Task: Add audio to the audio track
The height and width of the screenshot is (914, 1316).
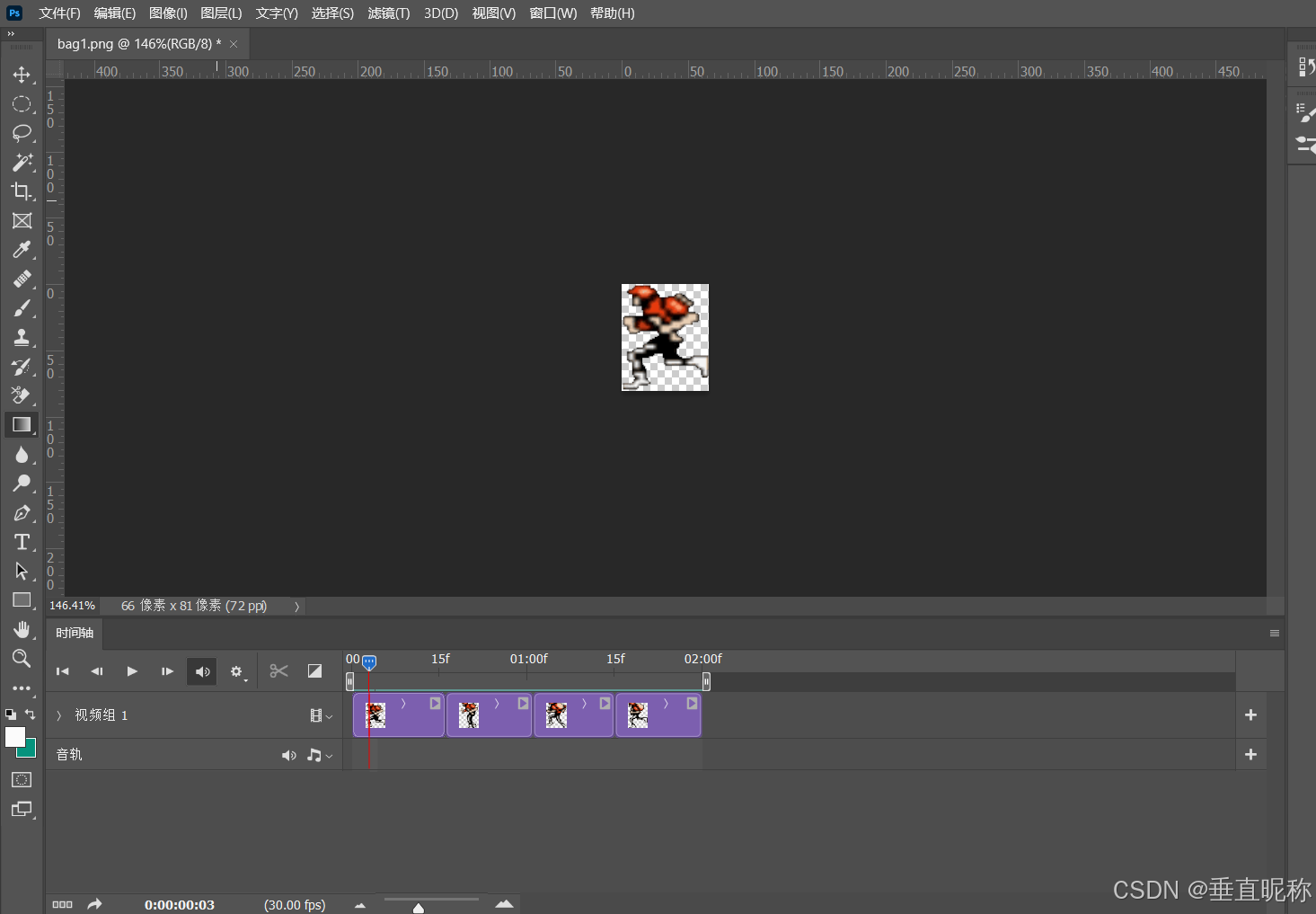Action: point(1250,755)
